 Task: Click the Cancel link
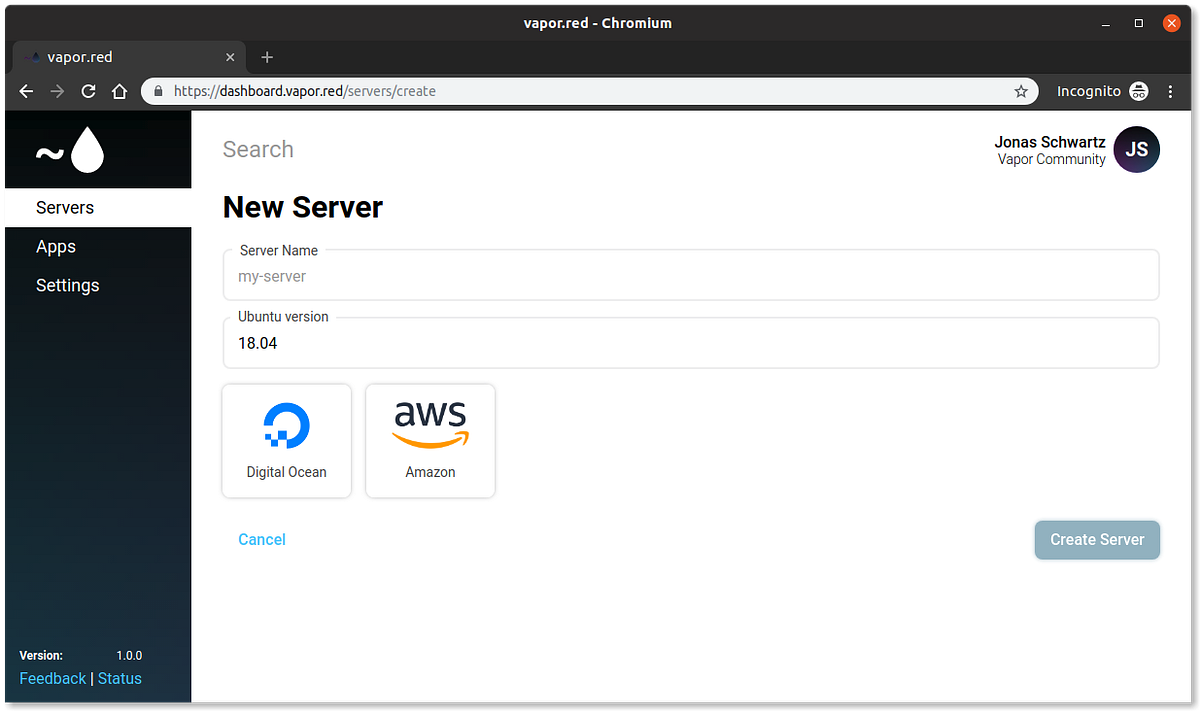[262, 540]
